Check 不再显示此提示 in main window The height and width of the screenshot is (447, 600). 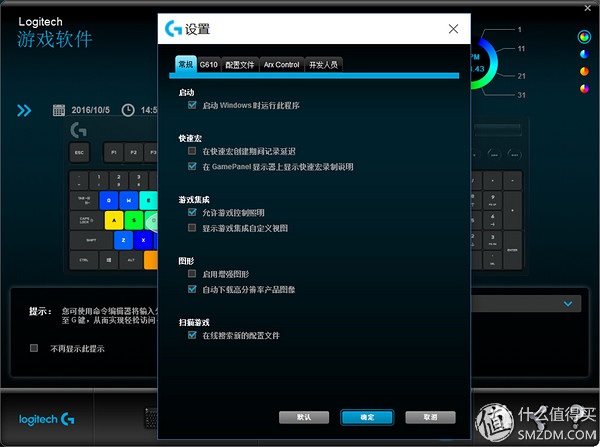click(34, 348)
